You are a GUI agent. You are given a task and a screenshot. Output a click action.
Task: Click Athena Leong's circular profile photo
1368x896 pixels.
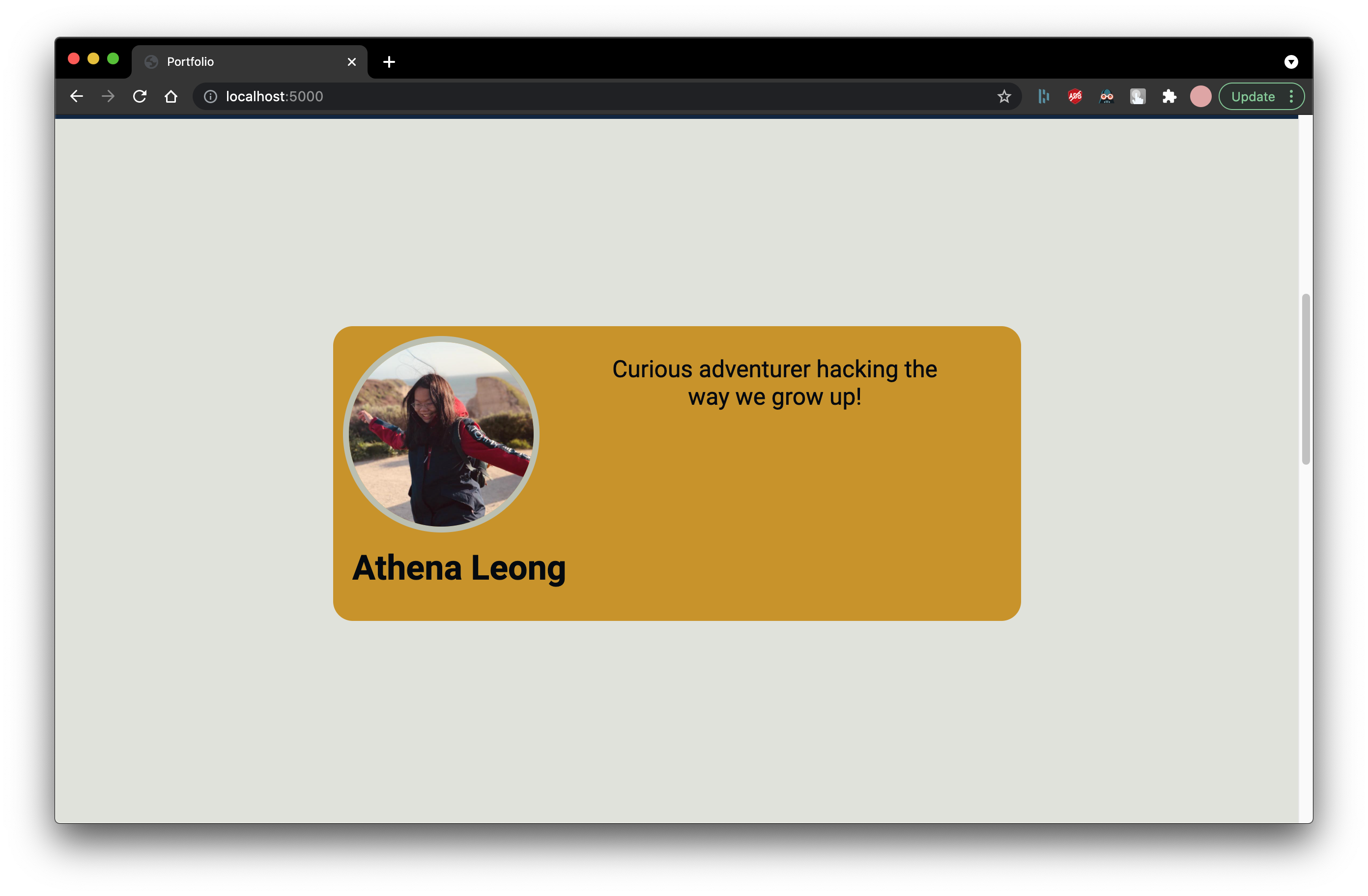[441, 434]
